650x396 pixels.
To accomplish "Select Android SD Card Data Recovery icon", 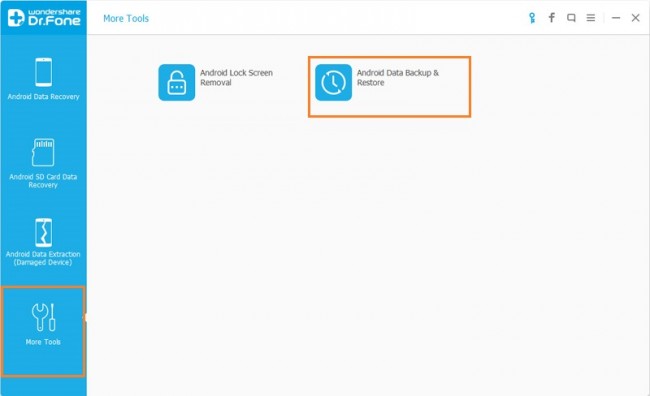I will [x=43, y=152].
